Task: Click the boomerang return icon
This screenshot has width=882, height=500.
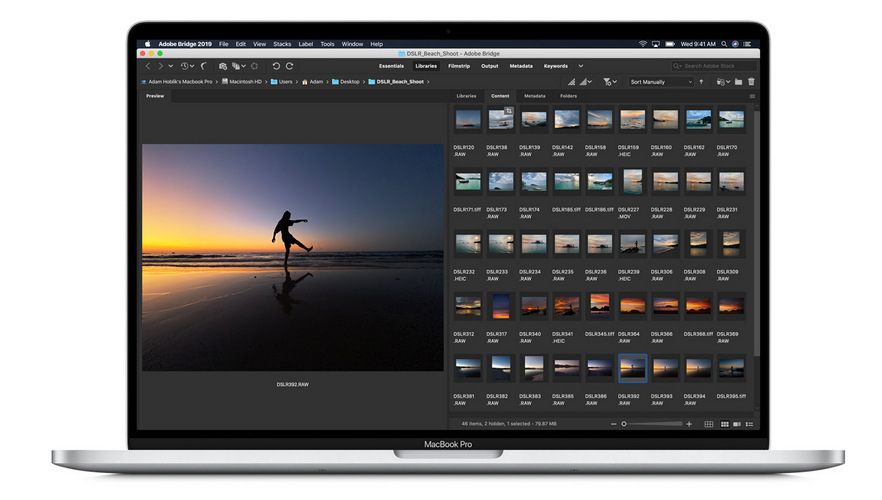Action: coord(204,66)
